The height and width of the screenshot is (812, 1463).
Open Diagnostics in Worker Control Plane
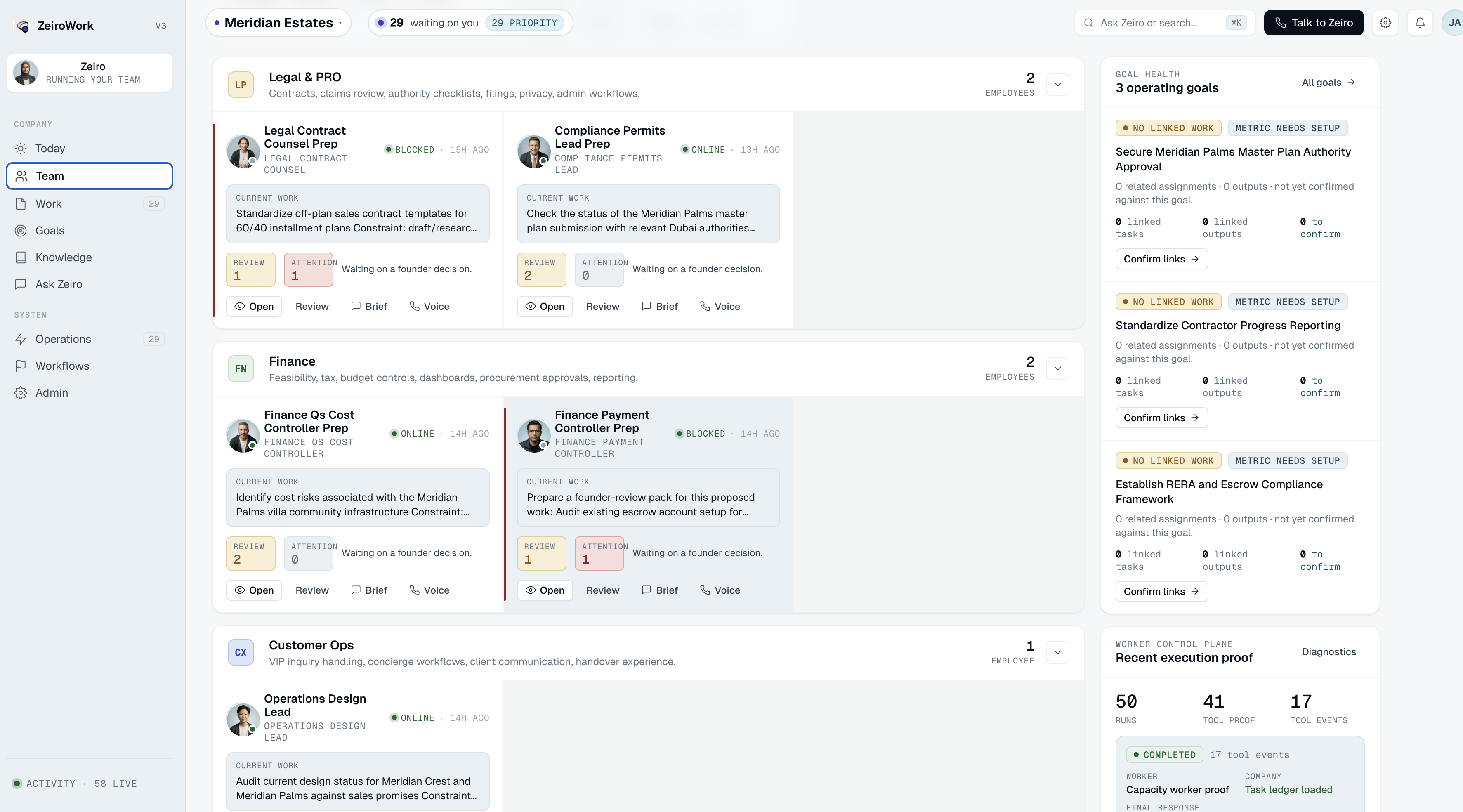pyautogui.click(x=1328, y=652)
